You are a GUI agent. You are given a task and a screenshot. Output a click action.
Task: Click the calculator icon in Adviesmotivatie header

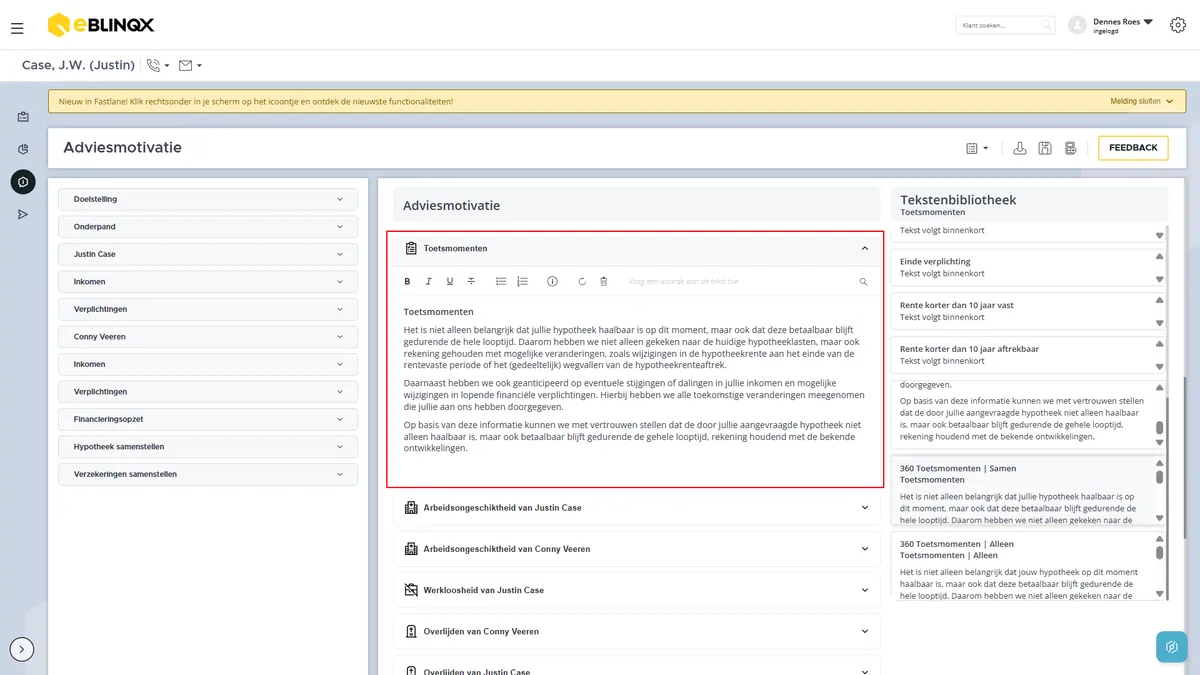[1070, 148]
